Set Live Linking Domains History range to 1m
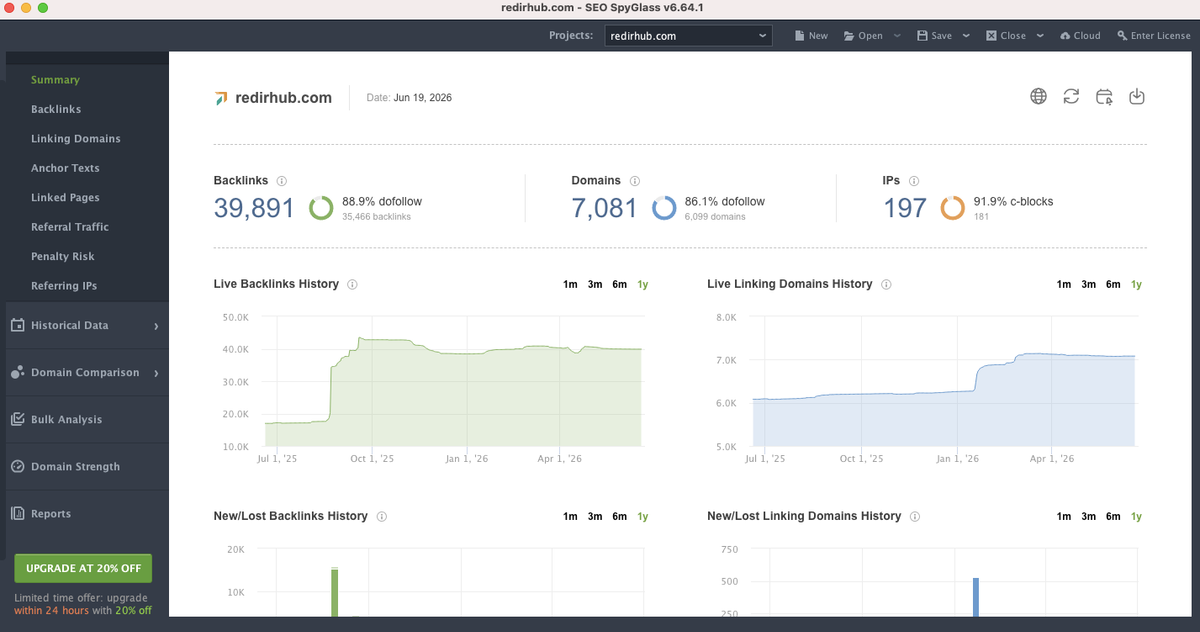Viewport: 1200px width, 632px height. [x=1064, y=284]
